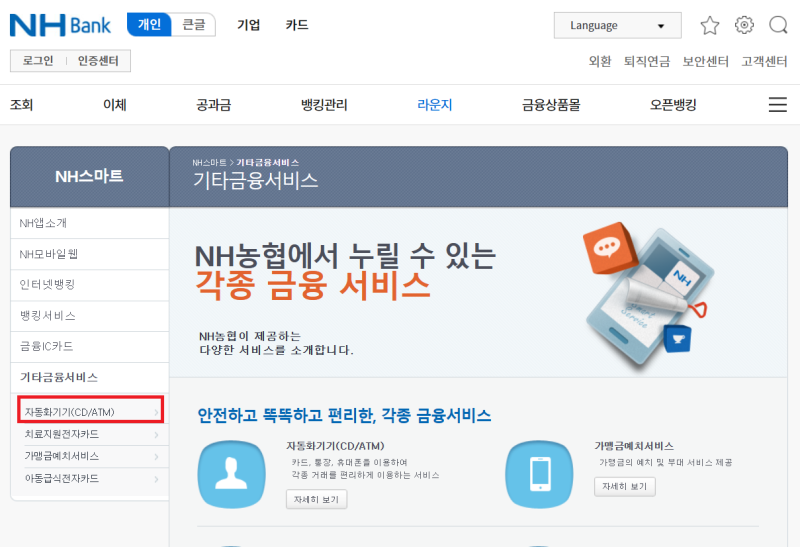Open the 퇴직연금 link
This screenshot has height=547, width=800.
pos(647,61)
